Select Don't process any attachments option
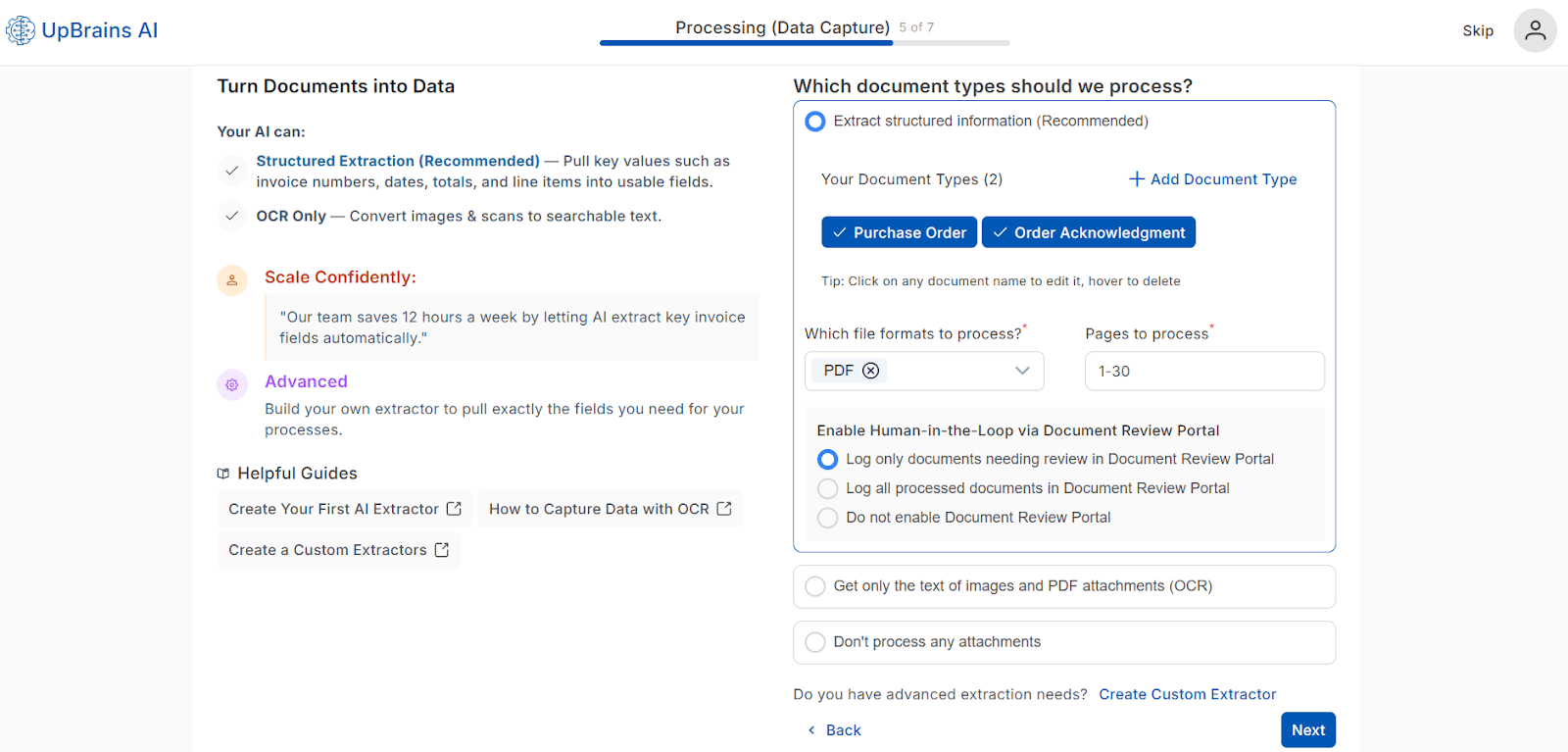 coord(815,642)
